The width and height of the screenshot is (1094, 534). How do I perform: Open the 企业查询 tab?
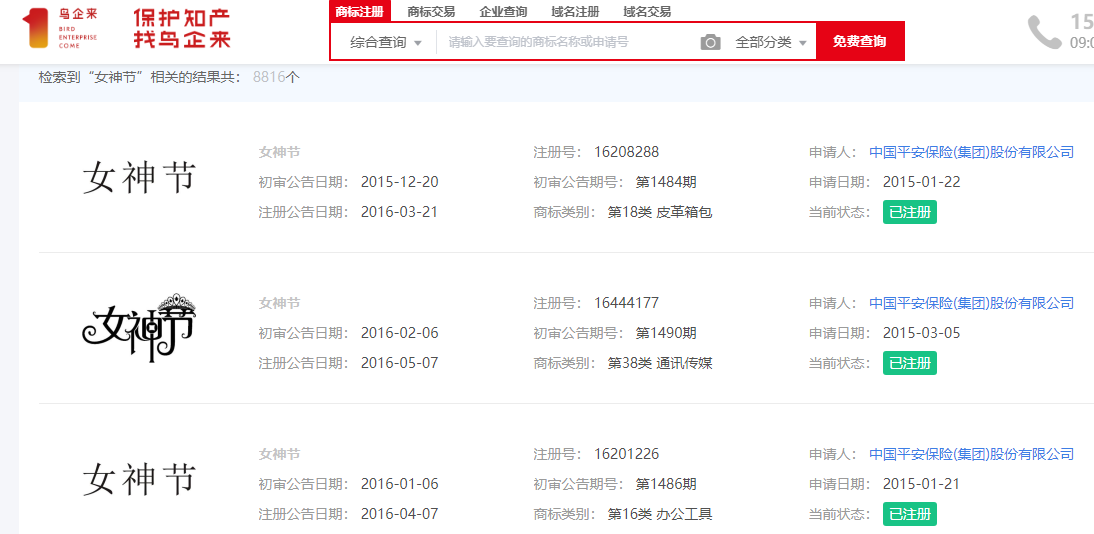(x=503, y=11)
